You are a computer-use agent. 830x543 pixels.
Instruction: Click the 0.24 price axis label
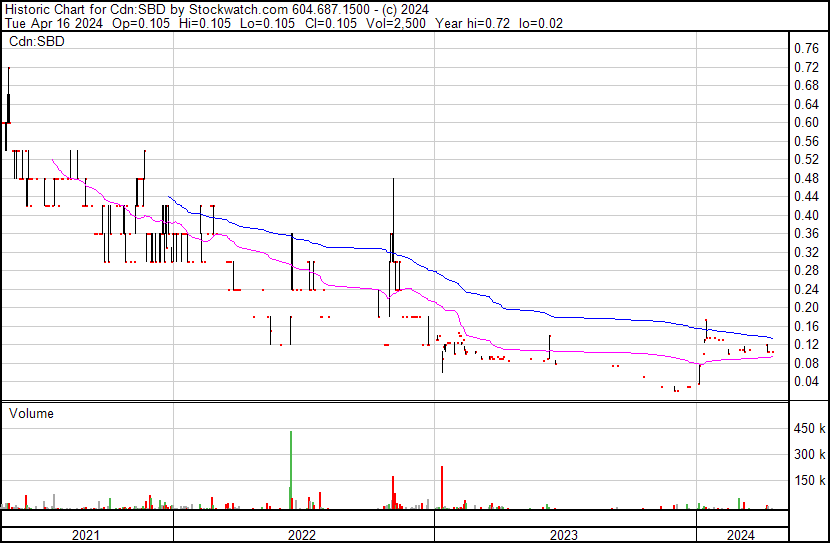[806, 289]
